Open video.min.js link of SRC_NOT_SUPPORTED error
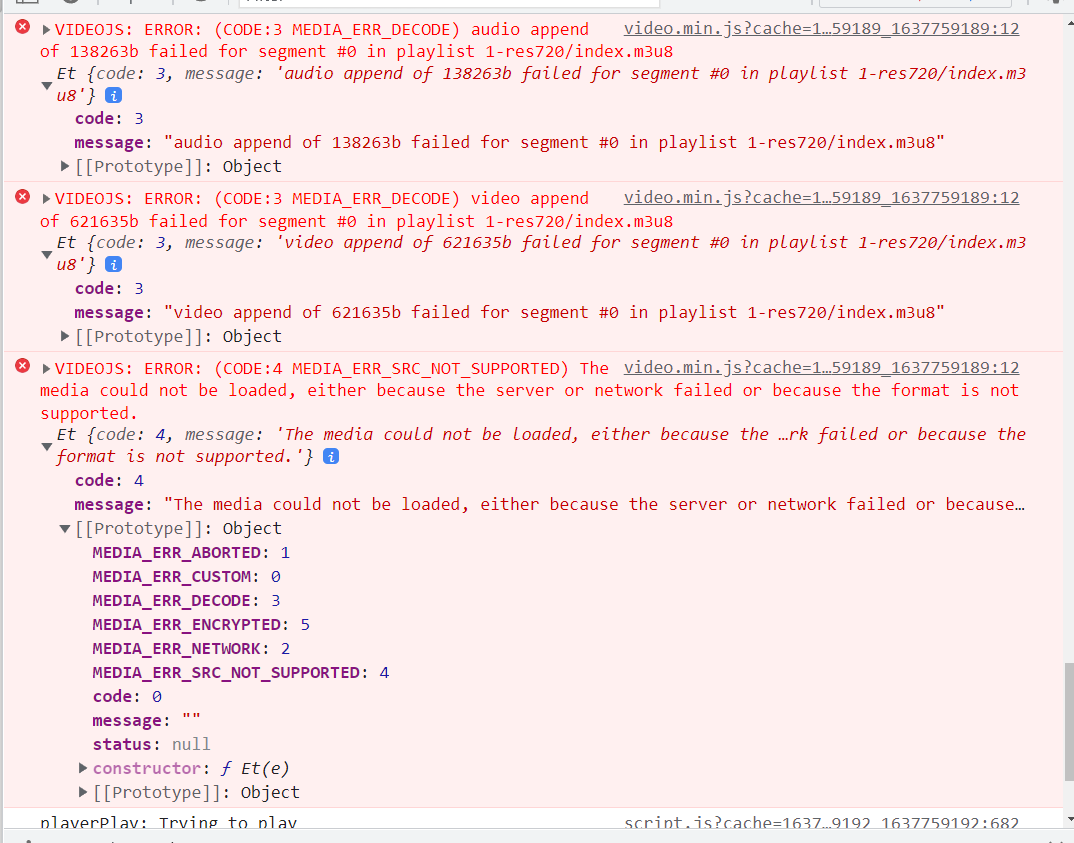 click(821, 368)
